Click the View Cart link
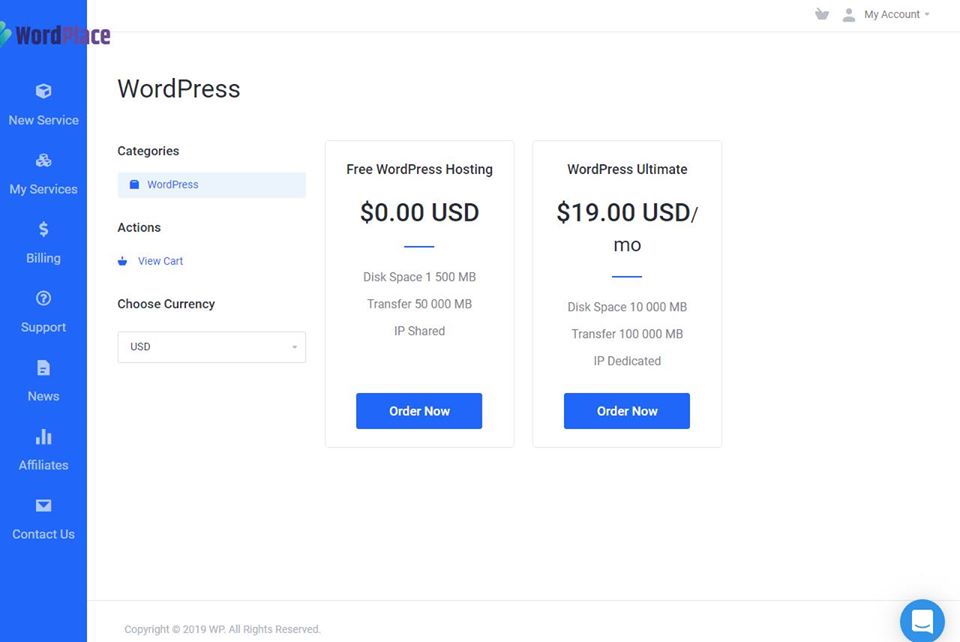 [x=160, y=261]
